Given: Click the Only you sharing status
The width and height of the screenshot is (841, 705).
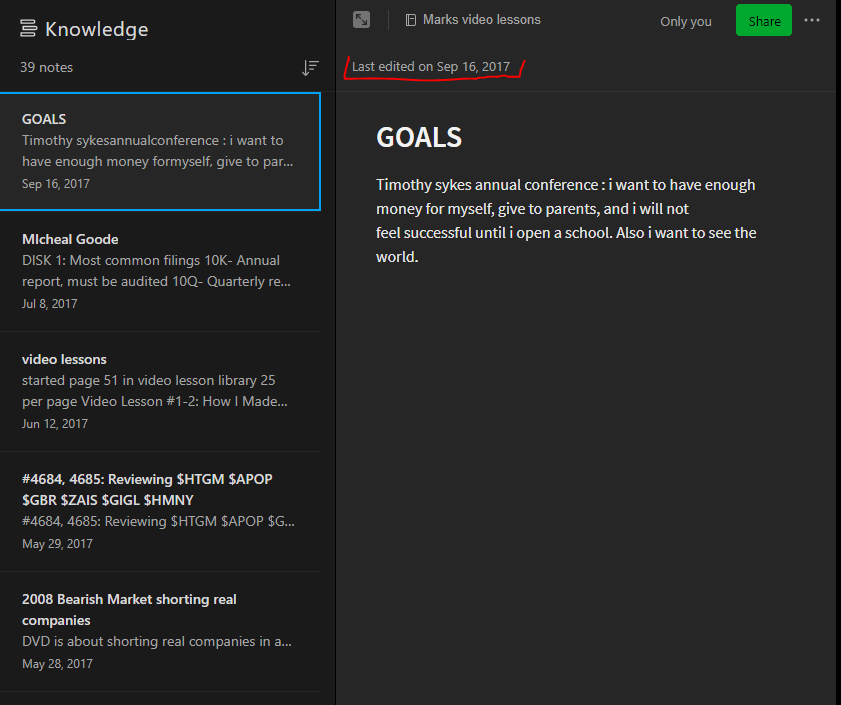Looking at the screenshot, I should (x=685, y=21).
